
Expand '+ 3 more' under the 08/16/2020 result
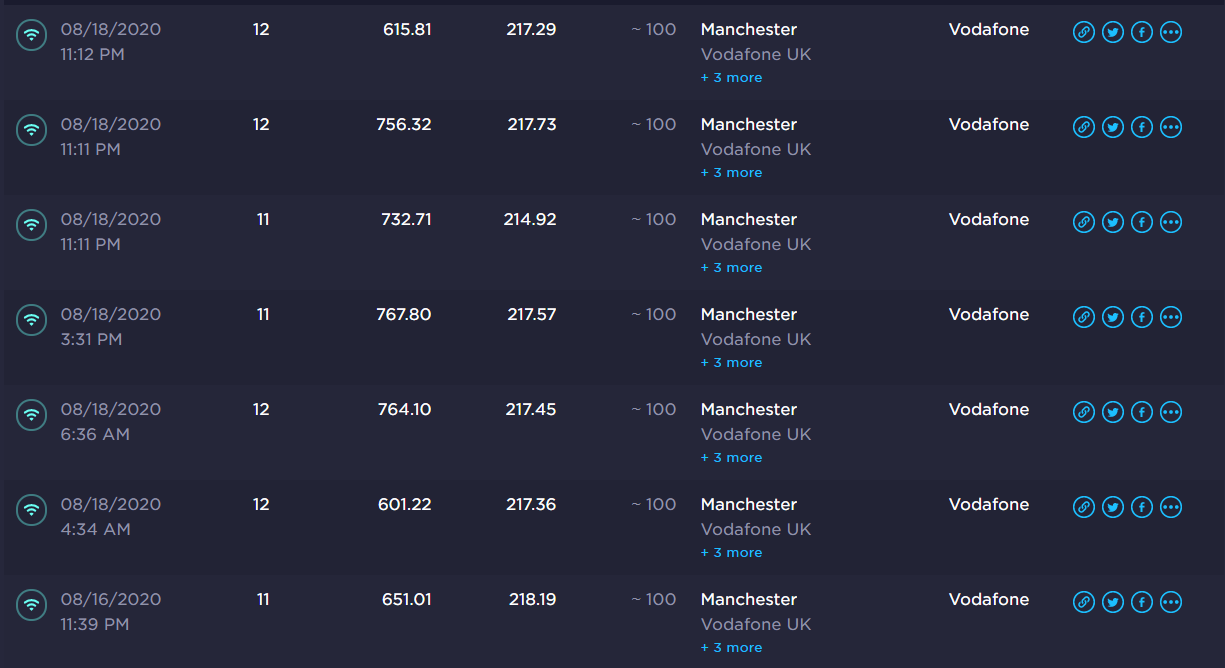(731, 648)
